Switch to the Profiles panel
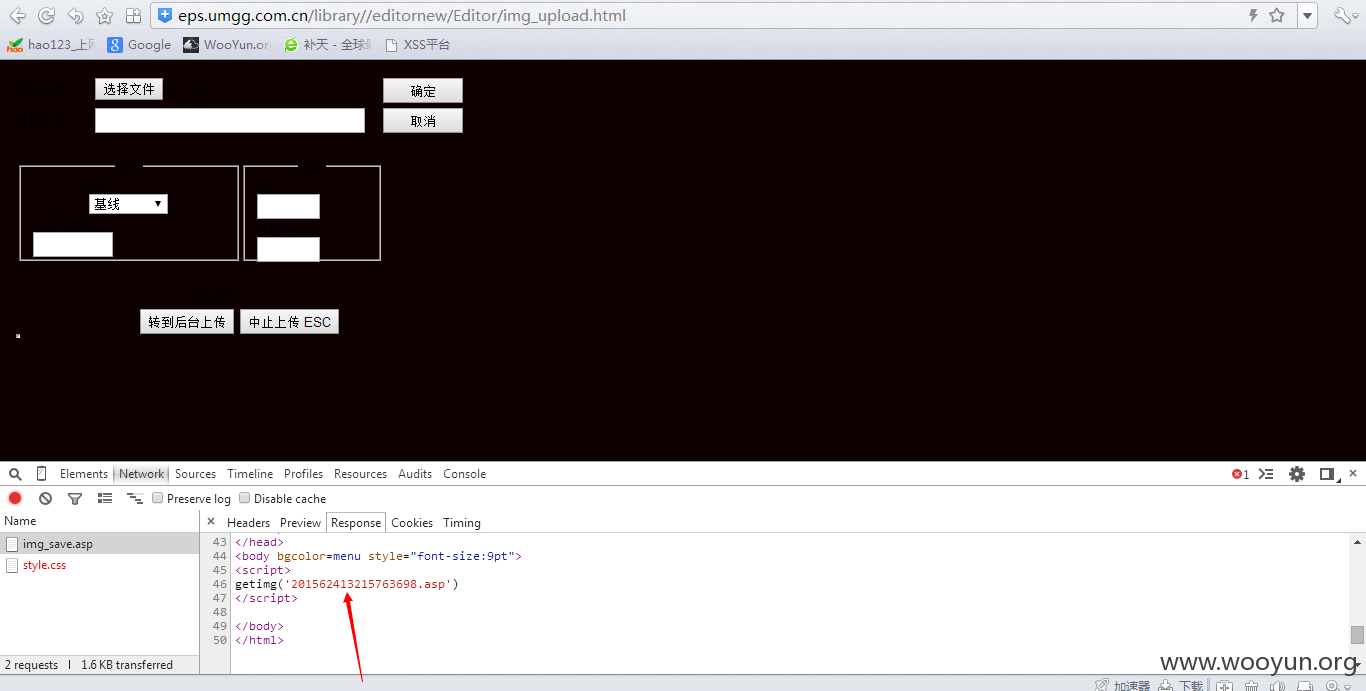Screen dimensions: 1366x691 (303, 474)
